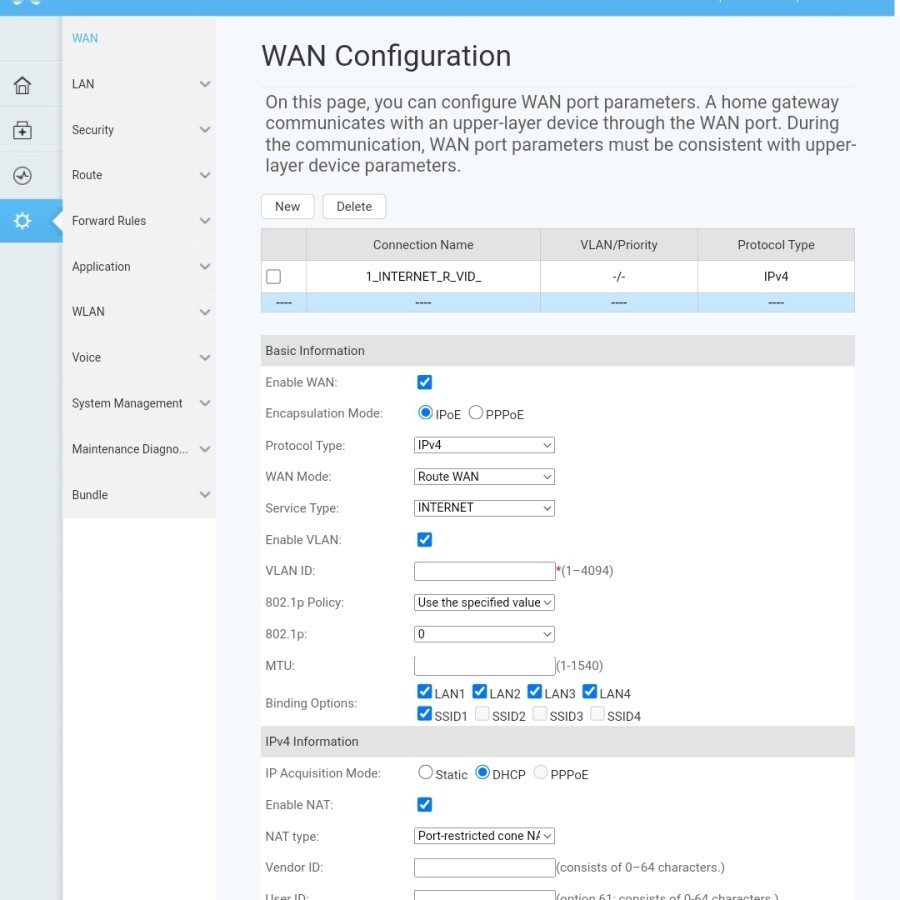Toggle the LAN4 binding checkbox
The image size is (900, 900).
589,691
